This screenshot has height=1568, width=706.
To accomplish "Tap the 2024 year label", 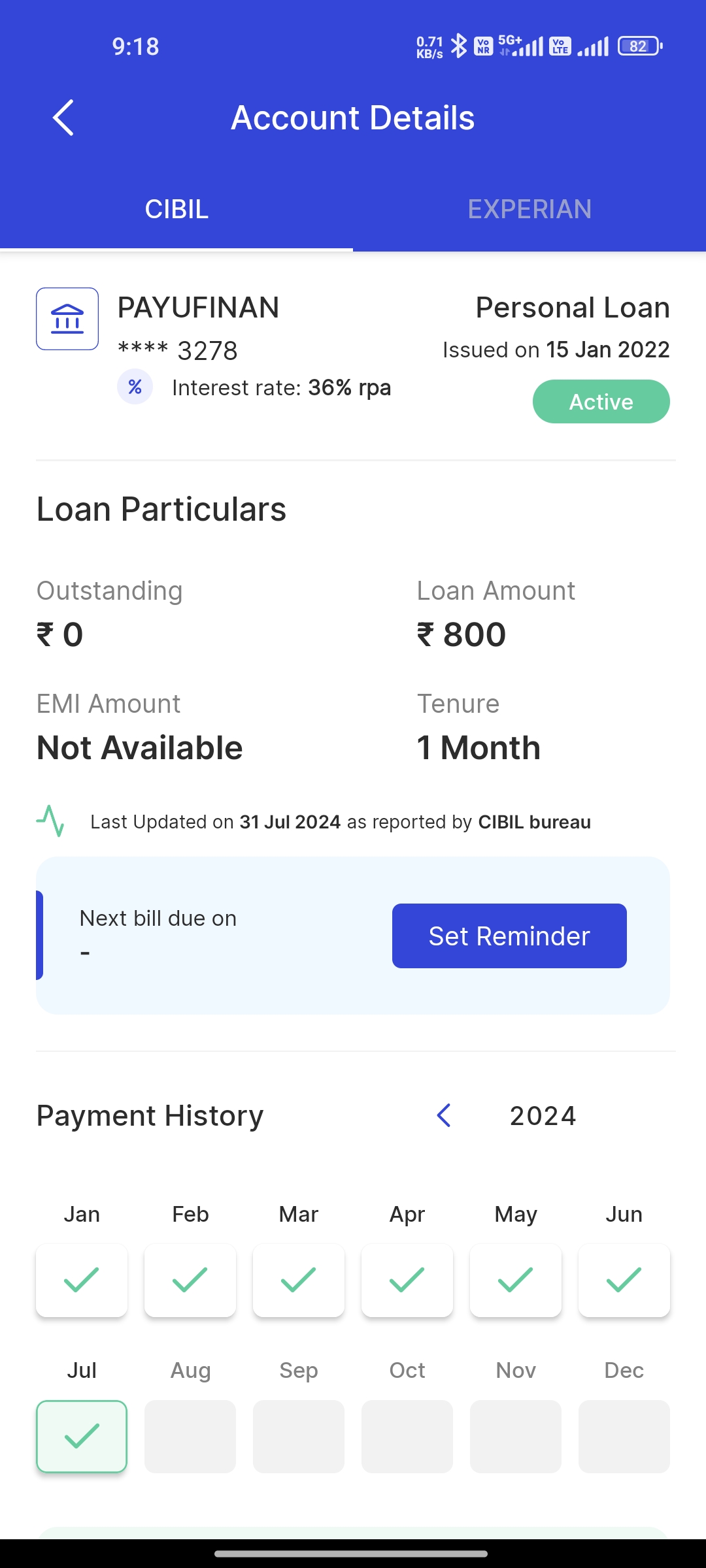I will (x=543, y=1116).
